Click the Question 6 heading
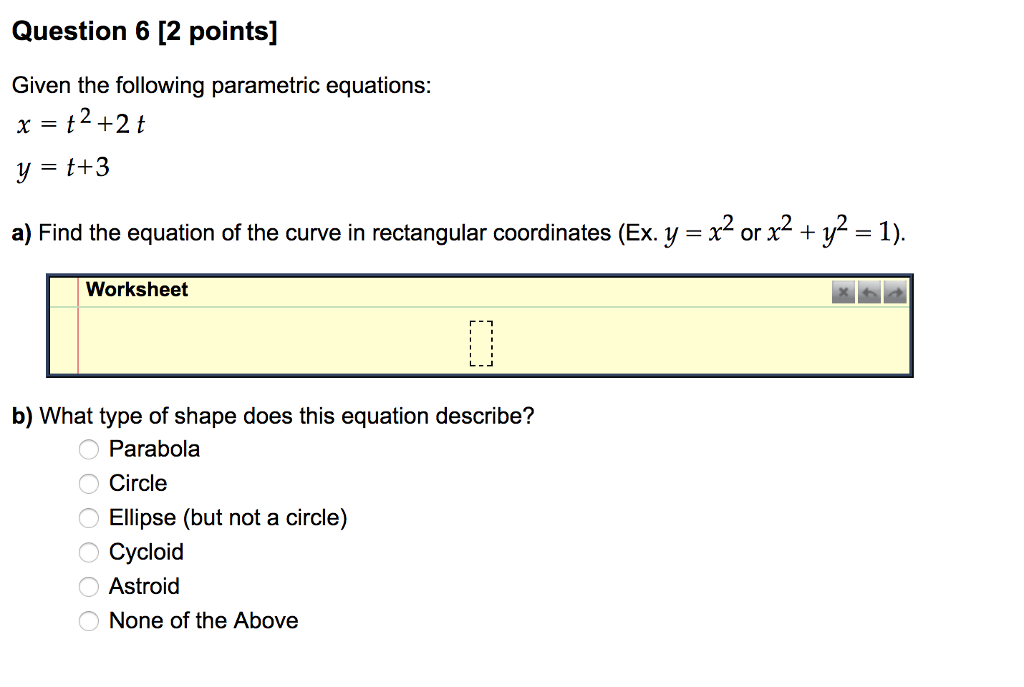This screenshot has width=1024, height=687. point(144,31)
